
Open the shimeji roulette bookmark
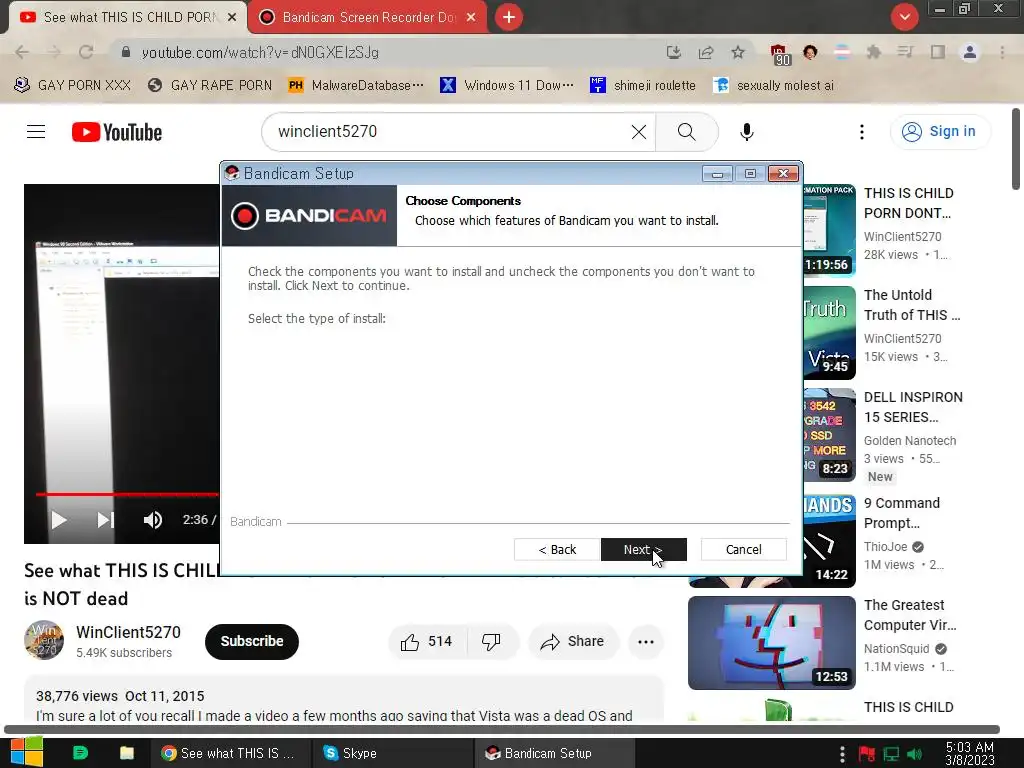pyautogui.click(x=643, y=85)
